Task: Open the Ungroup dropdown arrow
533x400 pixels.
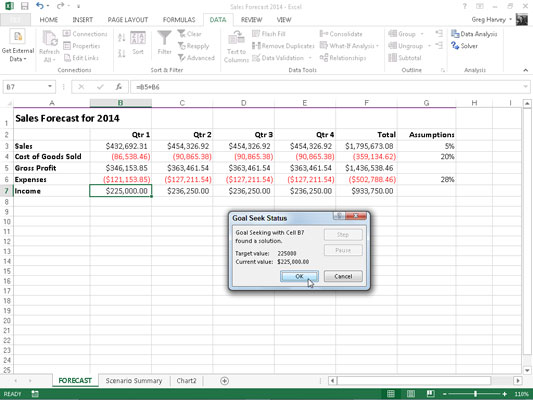Action: point(429,46)
